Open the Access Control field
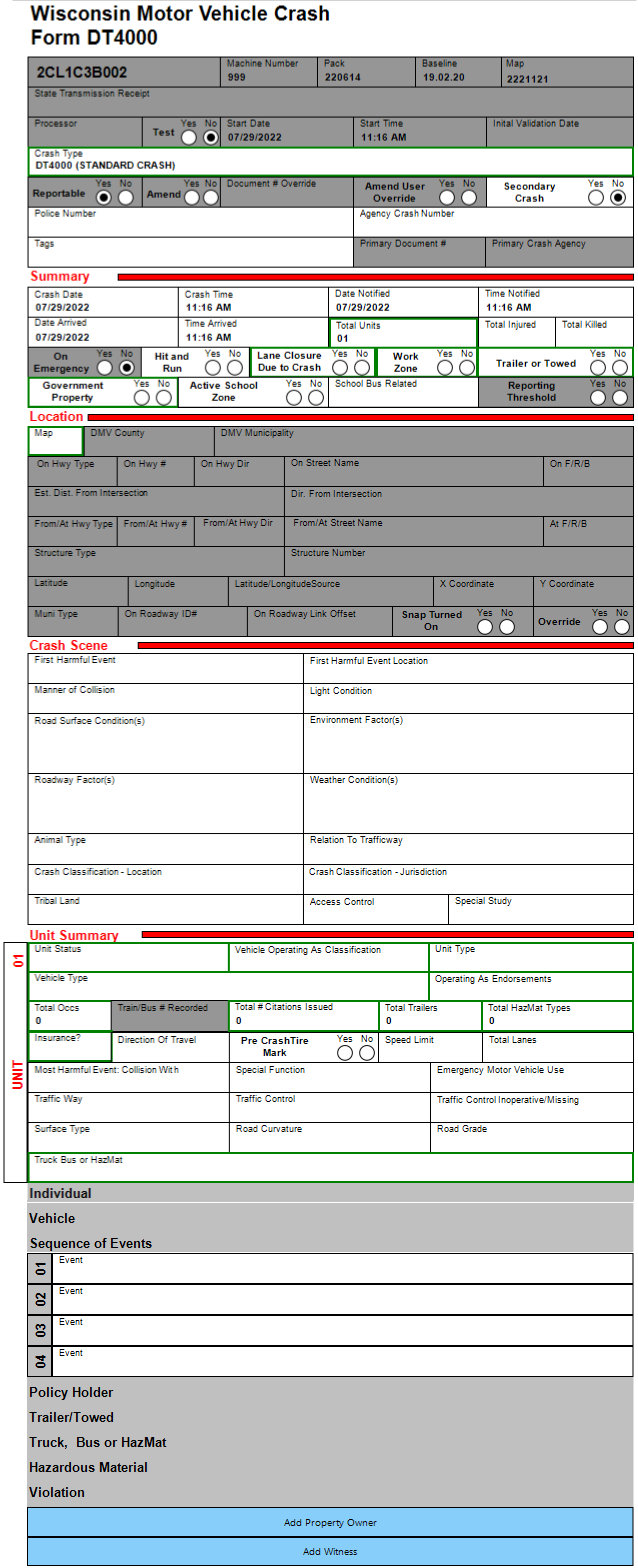This screenshot has width=638, height=1568. point(376,909)
